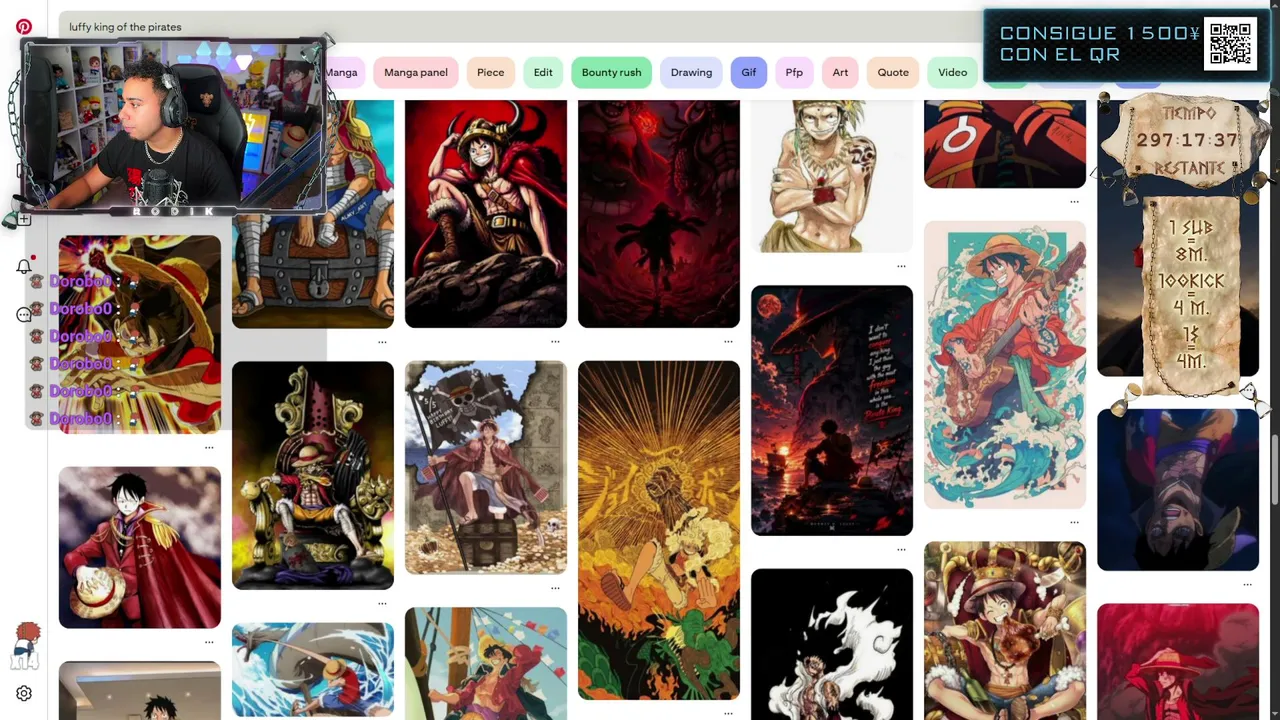
Task: Open more options under red-coat Luffy holding hat pin
Action: coord(209,642)
